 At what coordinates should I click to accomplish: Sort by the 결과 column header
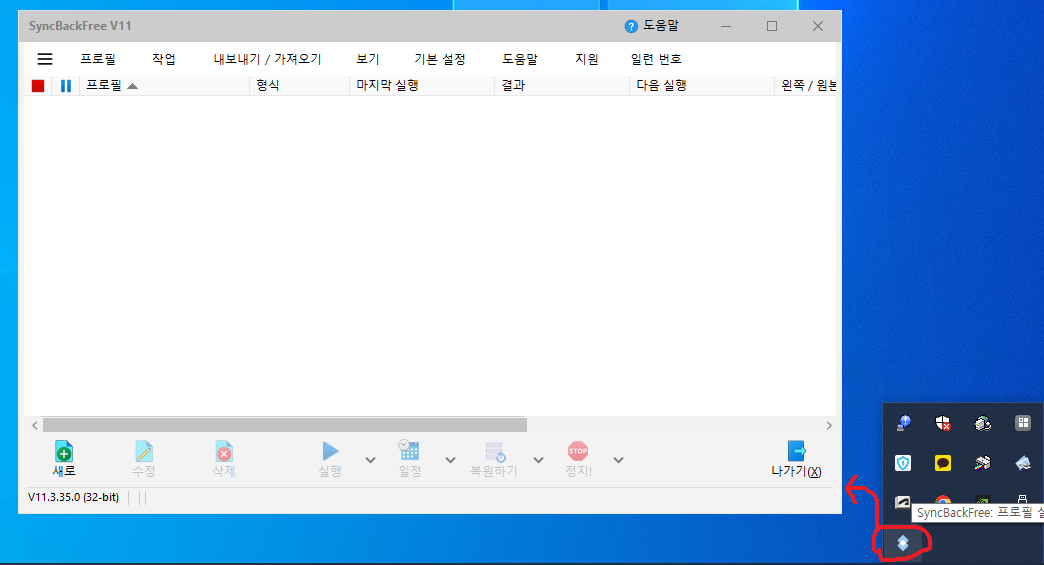coord(562,85)
